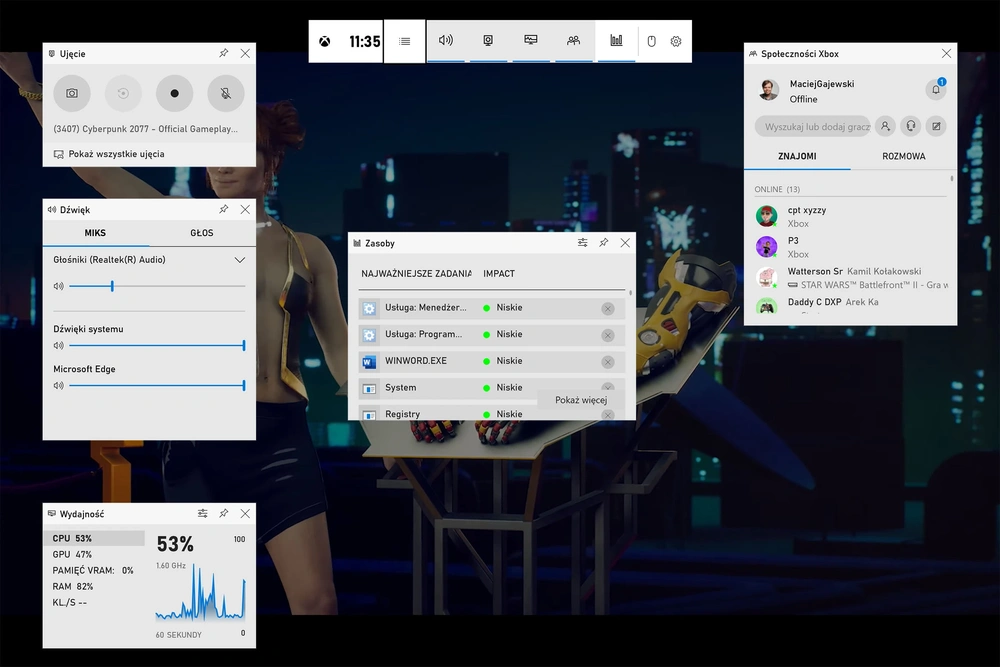Click the record last 30 seconds icon
The width and height of the screenshot is (1000, 667).
pos(123,93)
